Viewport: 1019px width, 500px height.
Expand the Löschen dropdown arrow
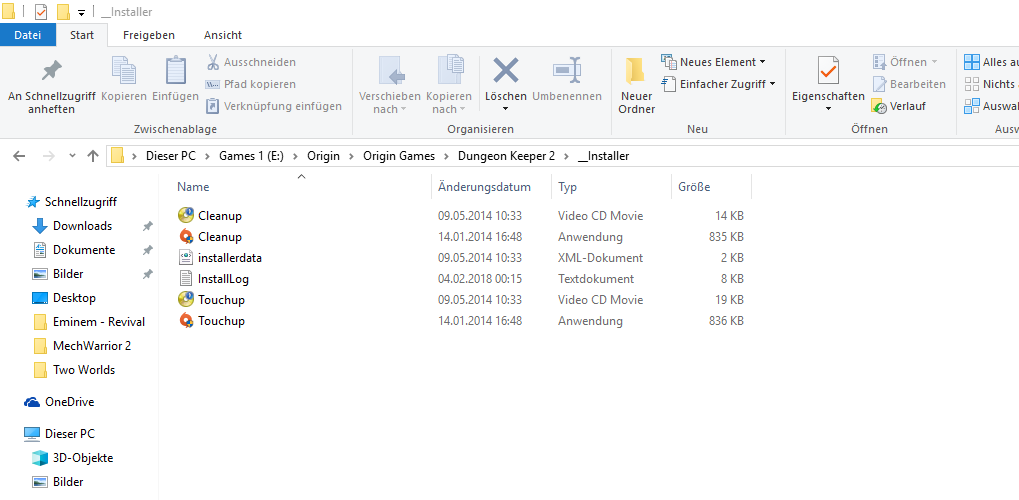[506, 109]
